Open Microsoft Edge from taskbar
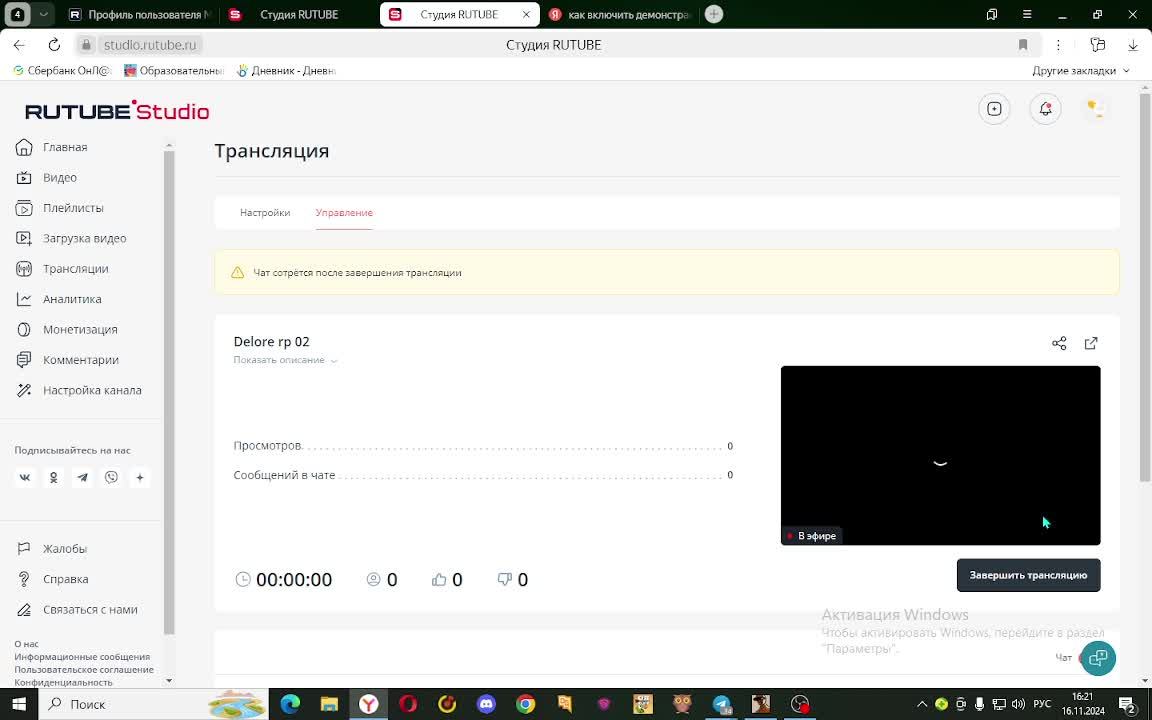The image size is (1152, 720). pos(290,705)
